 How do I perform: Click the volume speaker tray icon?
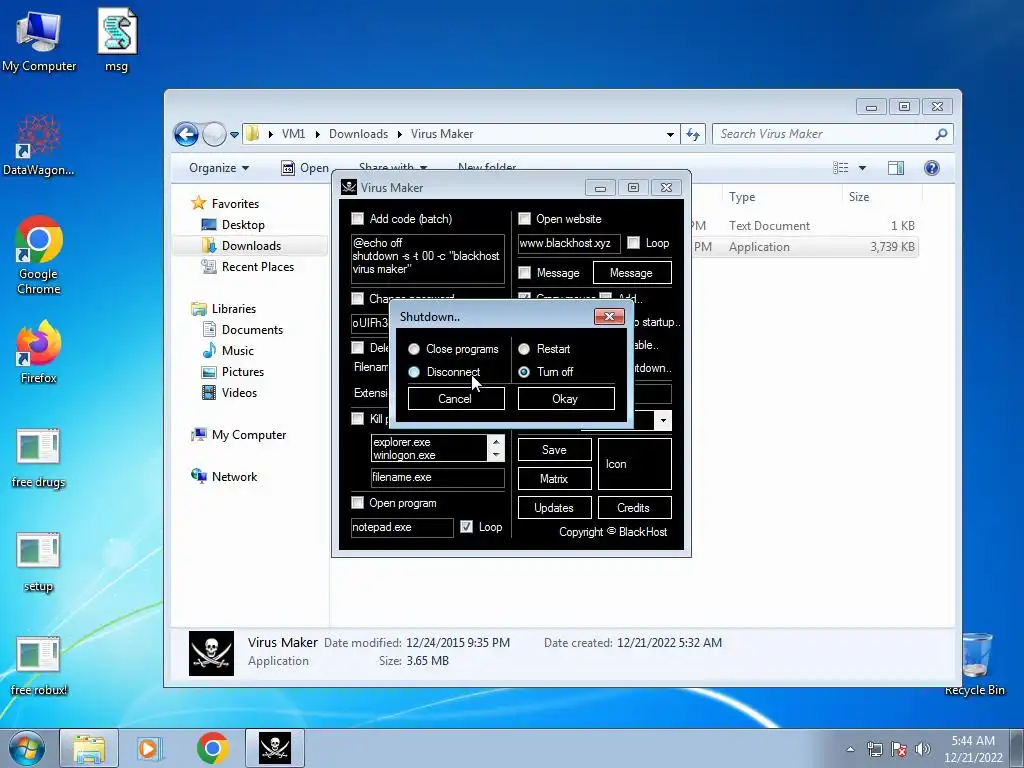923,749
